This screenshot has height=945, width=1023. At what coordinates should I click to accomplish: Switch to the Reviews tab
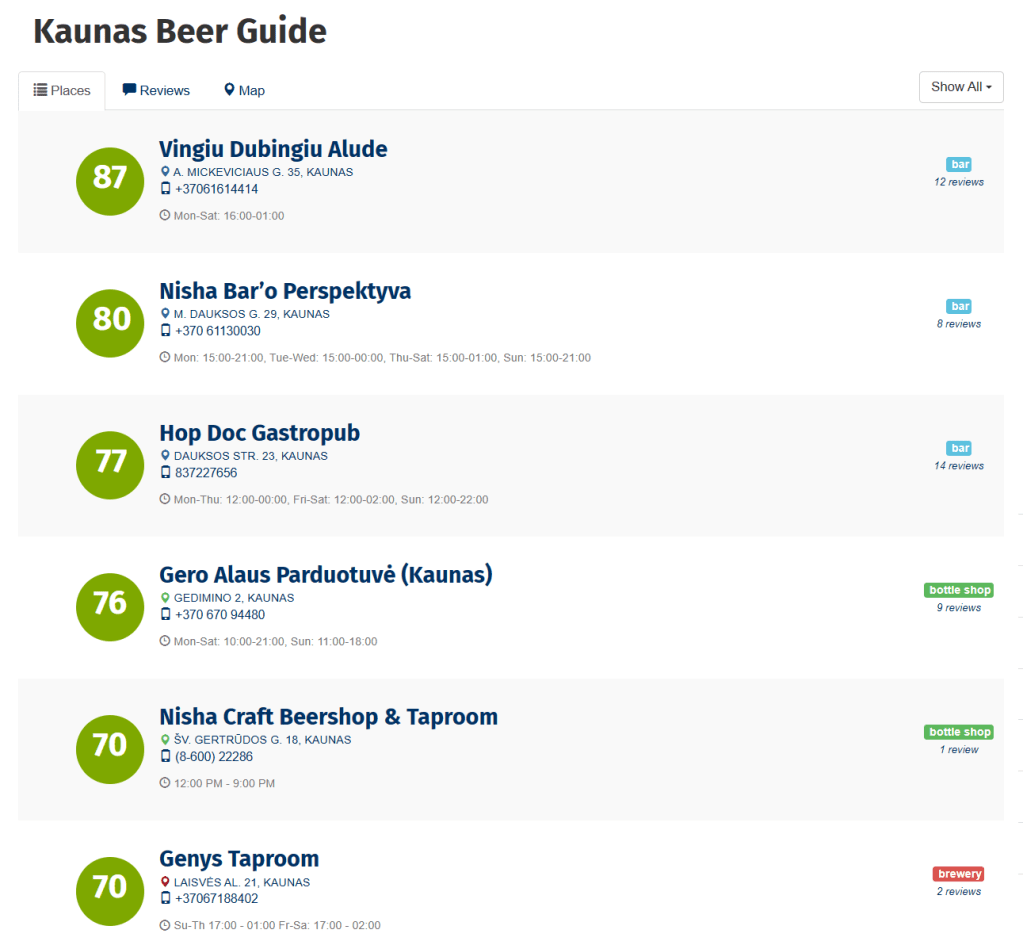coord(156,90)
